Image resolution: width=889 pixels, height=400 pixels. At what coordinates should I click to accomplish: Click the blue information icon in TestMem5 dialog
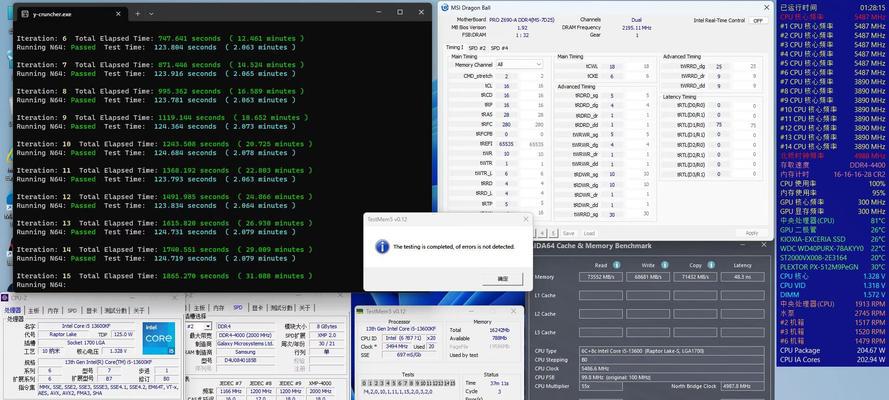point(383,246)
